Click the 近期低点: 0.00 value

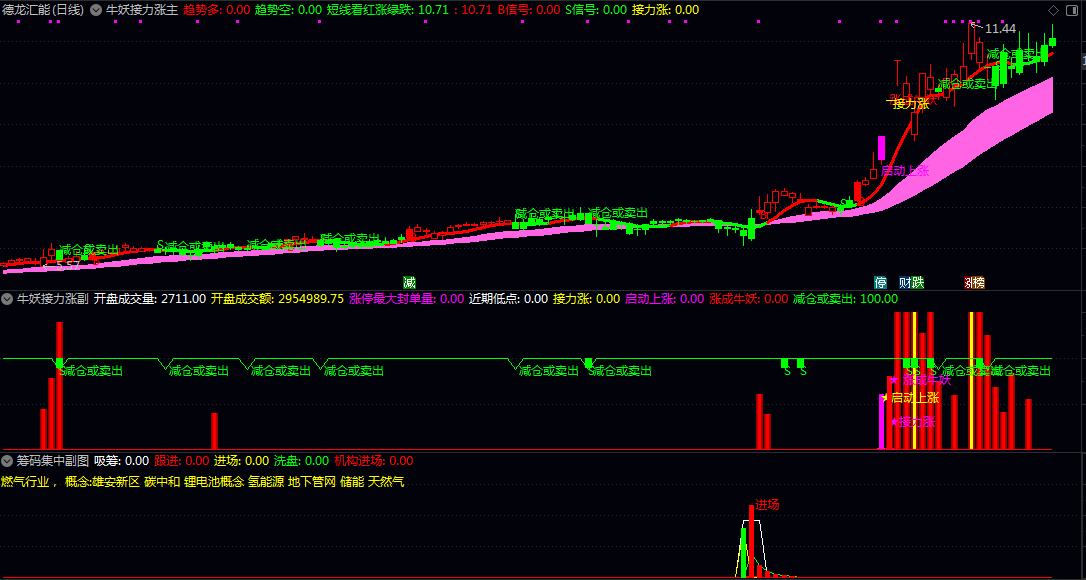pos(508,299)
